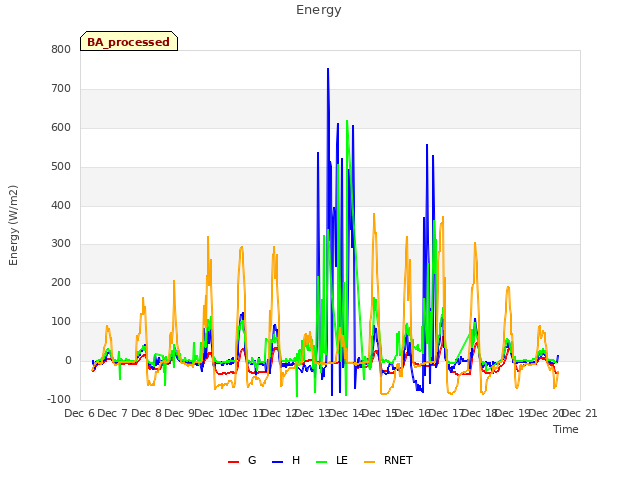Viewport: 640px width, 480px height.
Task: Click the 600 y-axis tick label
Action: coord(61,128)
